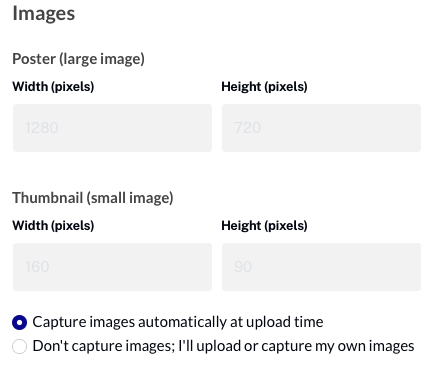The height and width of the screenshot is (367, 444).
Task: Click the 1280 placeholder value
Action: pyautogui.click(x=42, y=128)
